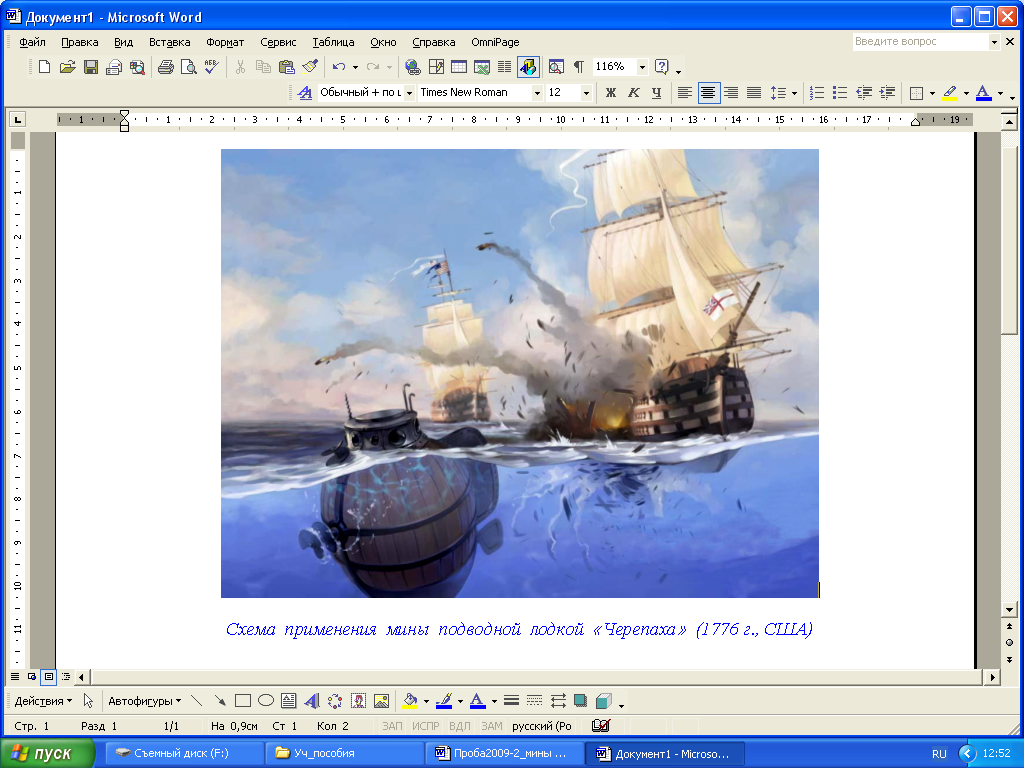Switch to Съемный диск (F:) taskbar window

184,753
